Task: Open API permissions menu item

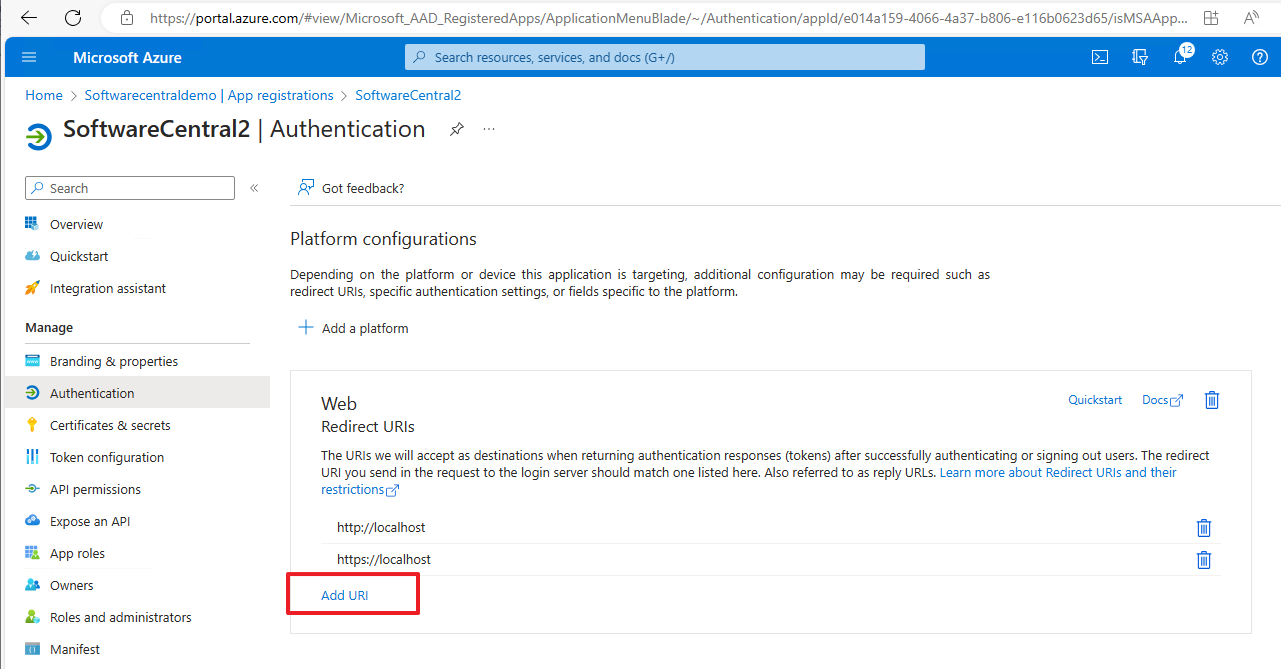Action: (95, 489)
